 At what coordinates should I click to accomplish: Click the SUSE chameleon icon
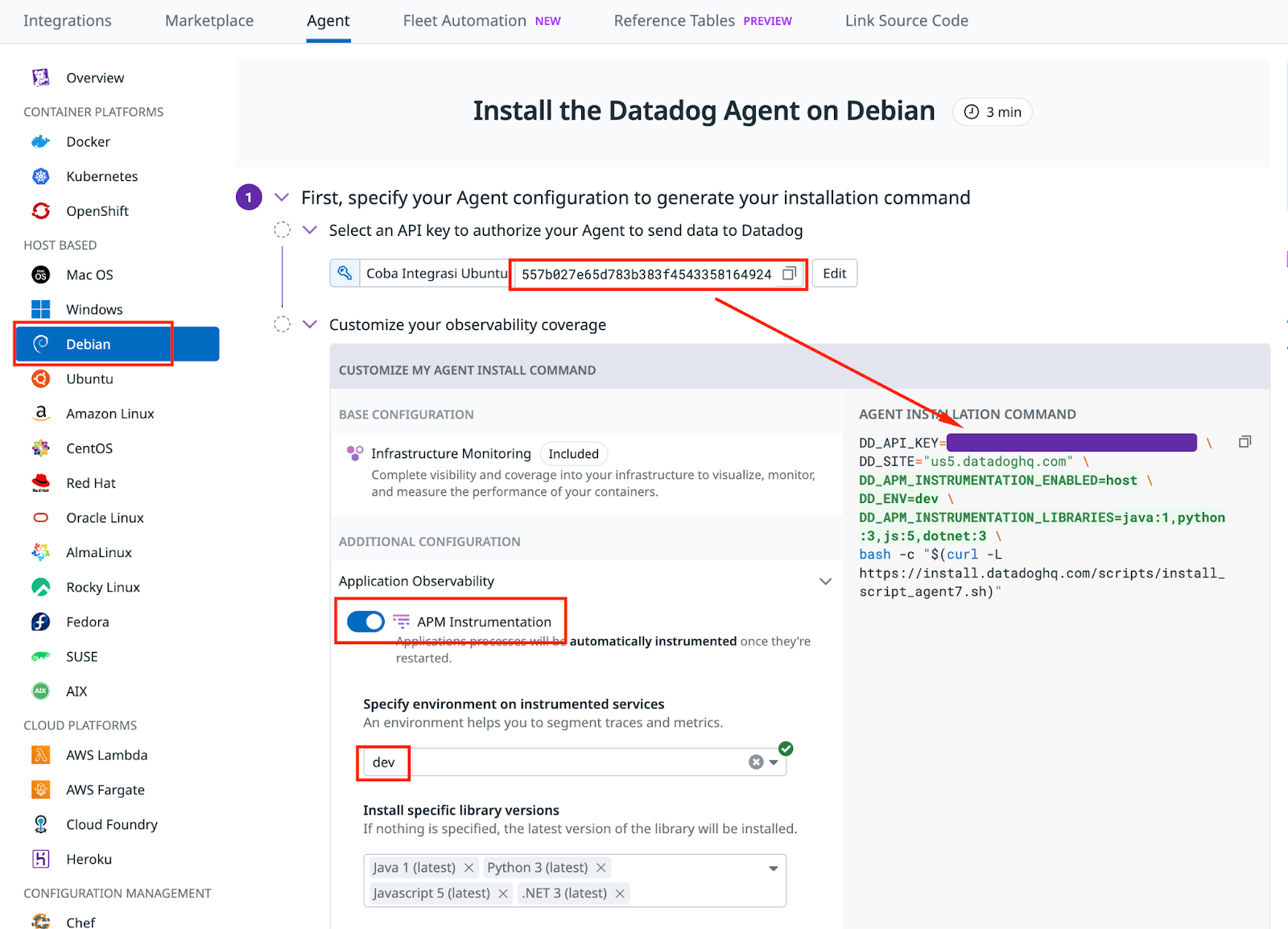coord(41,656)
